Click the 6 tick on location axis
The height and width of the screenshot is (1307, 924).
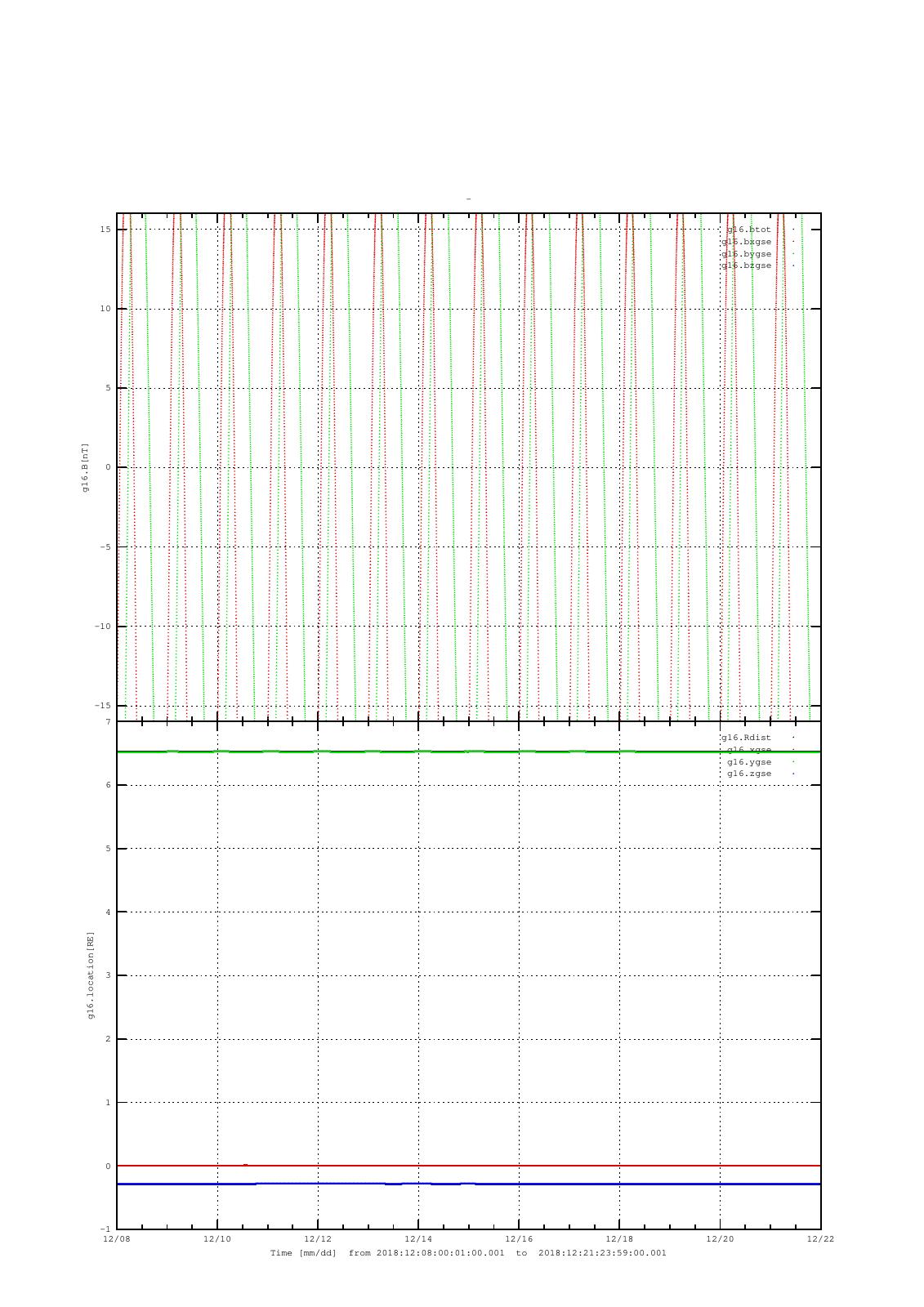[x=107, y=785]
